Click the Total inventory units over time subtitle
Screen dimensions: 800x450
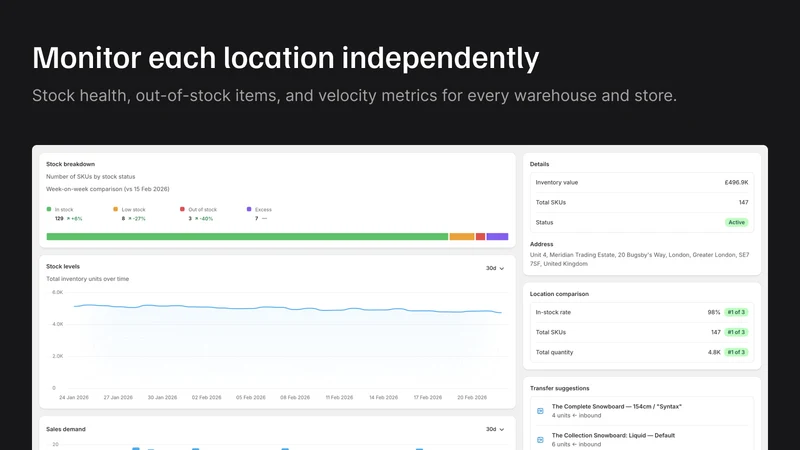coord(87,279)
